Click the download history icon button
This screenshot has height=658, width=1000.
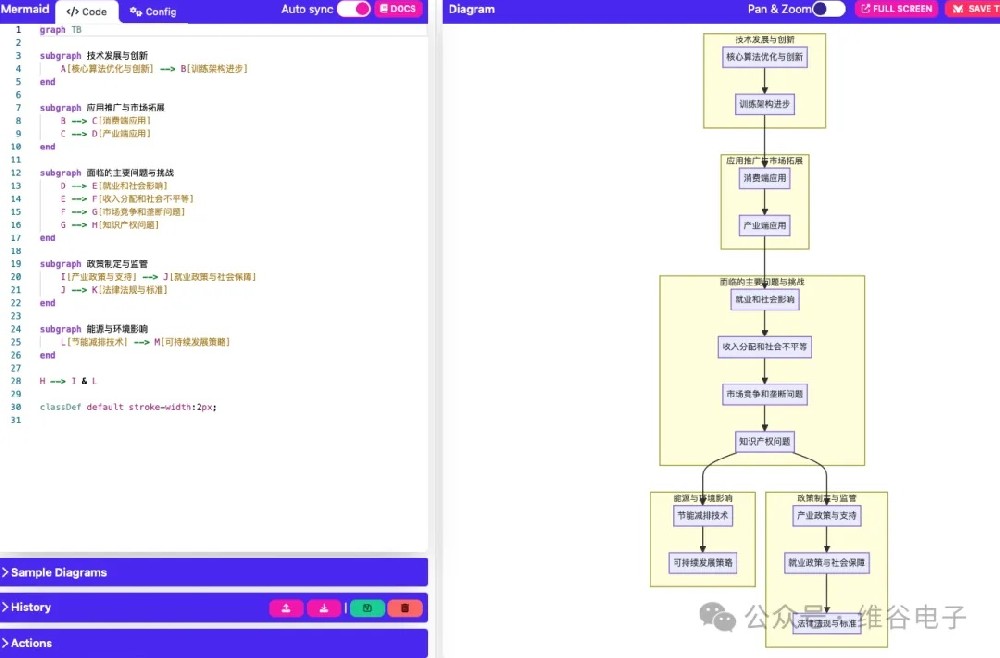324,608
